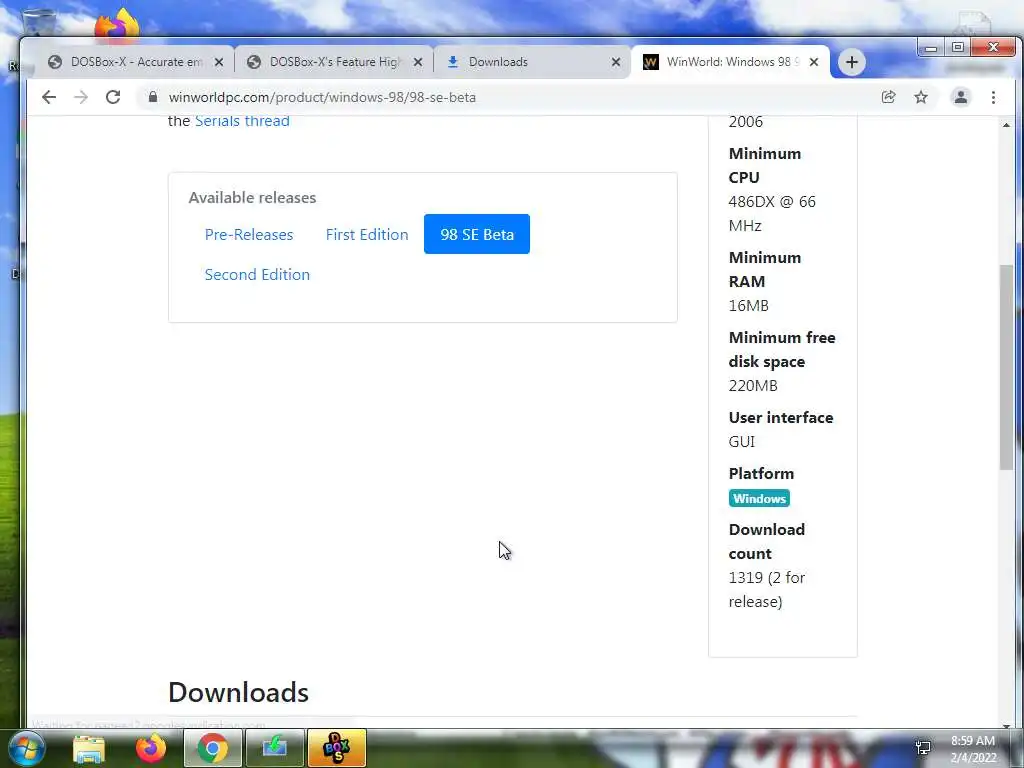Open the Serials thread link
The height and width of the screenshot is (768, 1024).
[242, 121]
